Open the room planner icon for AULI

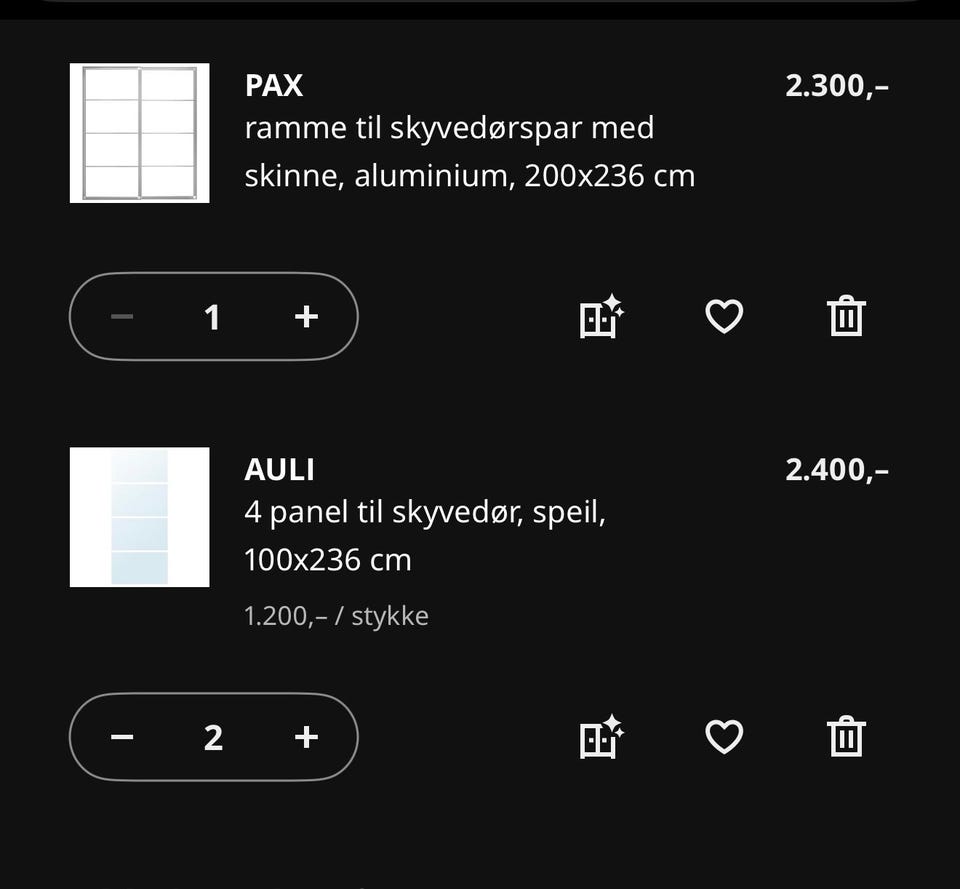(x=602, y=737)
